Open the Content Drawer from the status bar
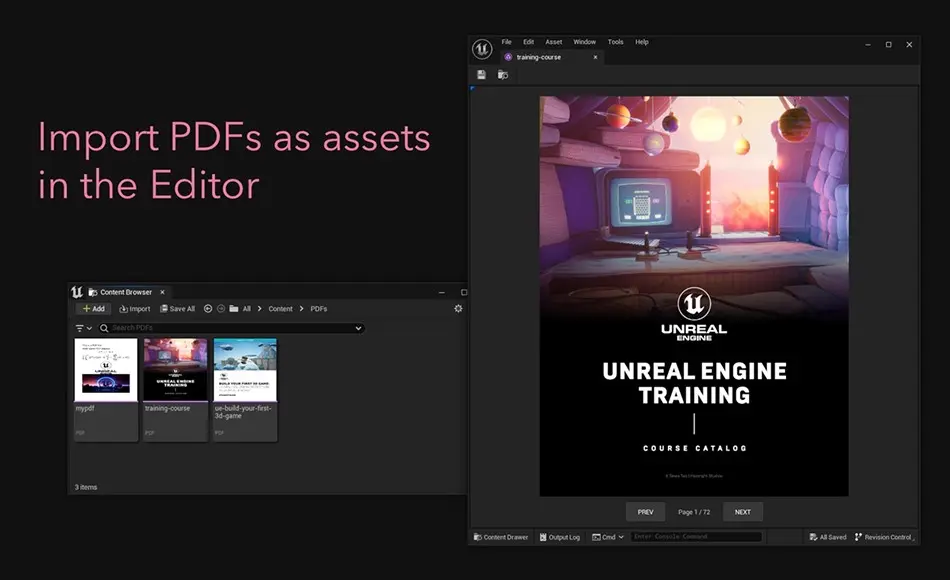The height and width of the screenshot is (580, 950). (x=500, y=536)
